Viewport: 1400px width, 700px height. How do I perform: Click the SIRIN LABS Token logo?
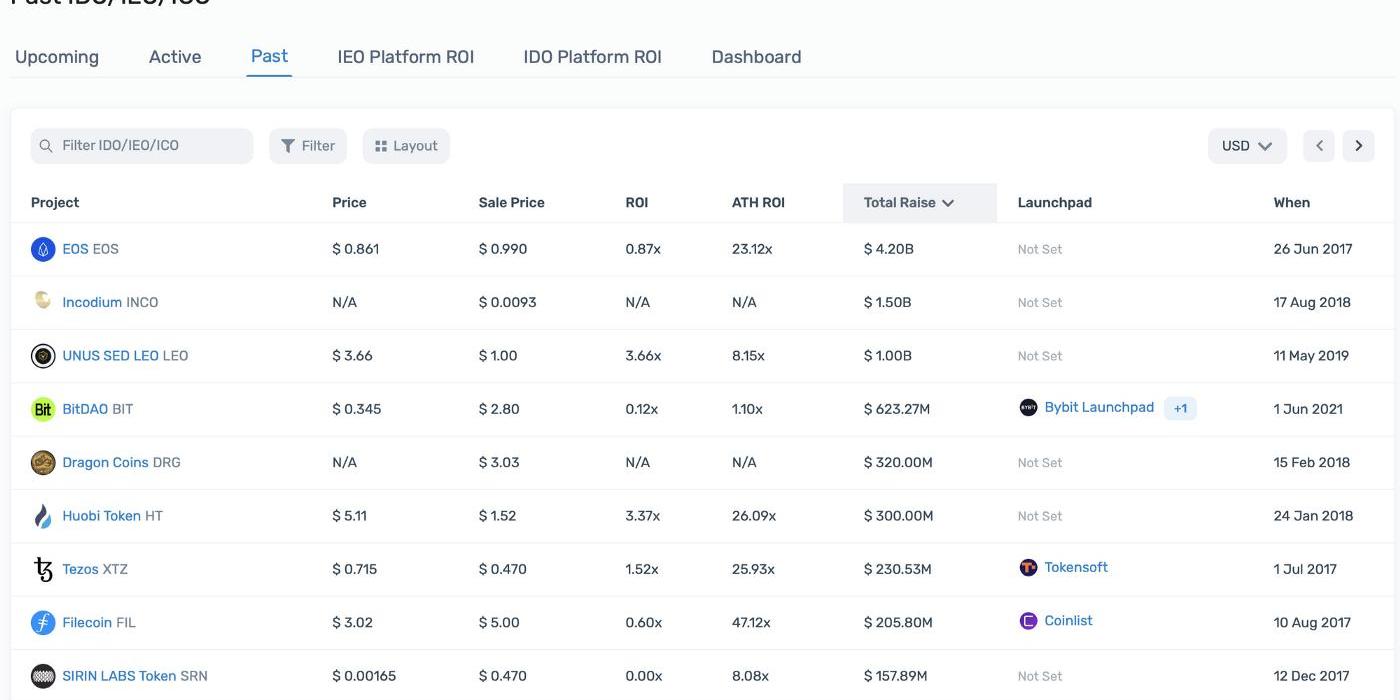click(x=43, y=676)
